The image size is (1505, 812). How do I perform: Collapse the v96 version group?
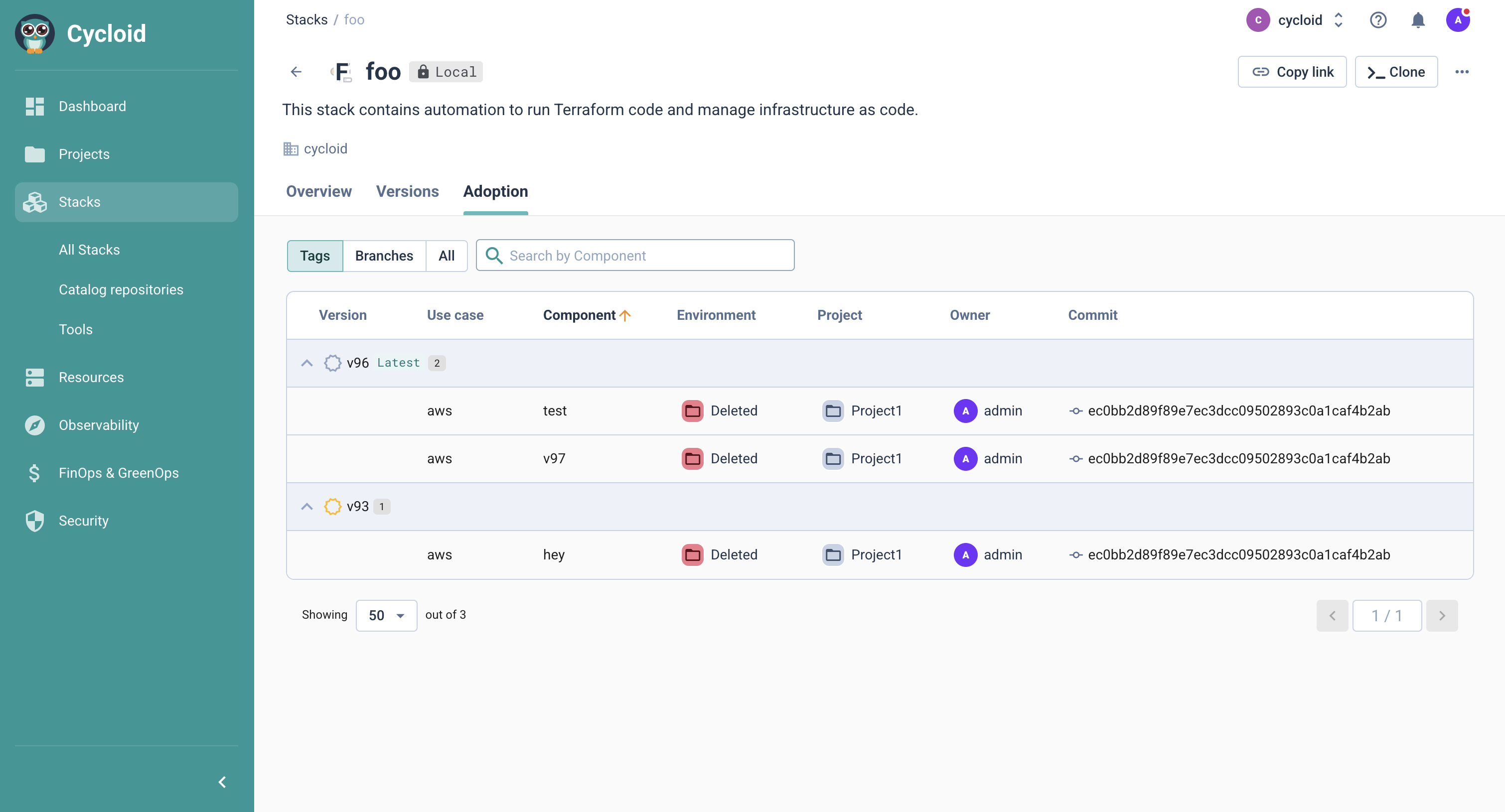[x=306, y=363]
